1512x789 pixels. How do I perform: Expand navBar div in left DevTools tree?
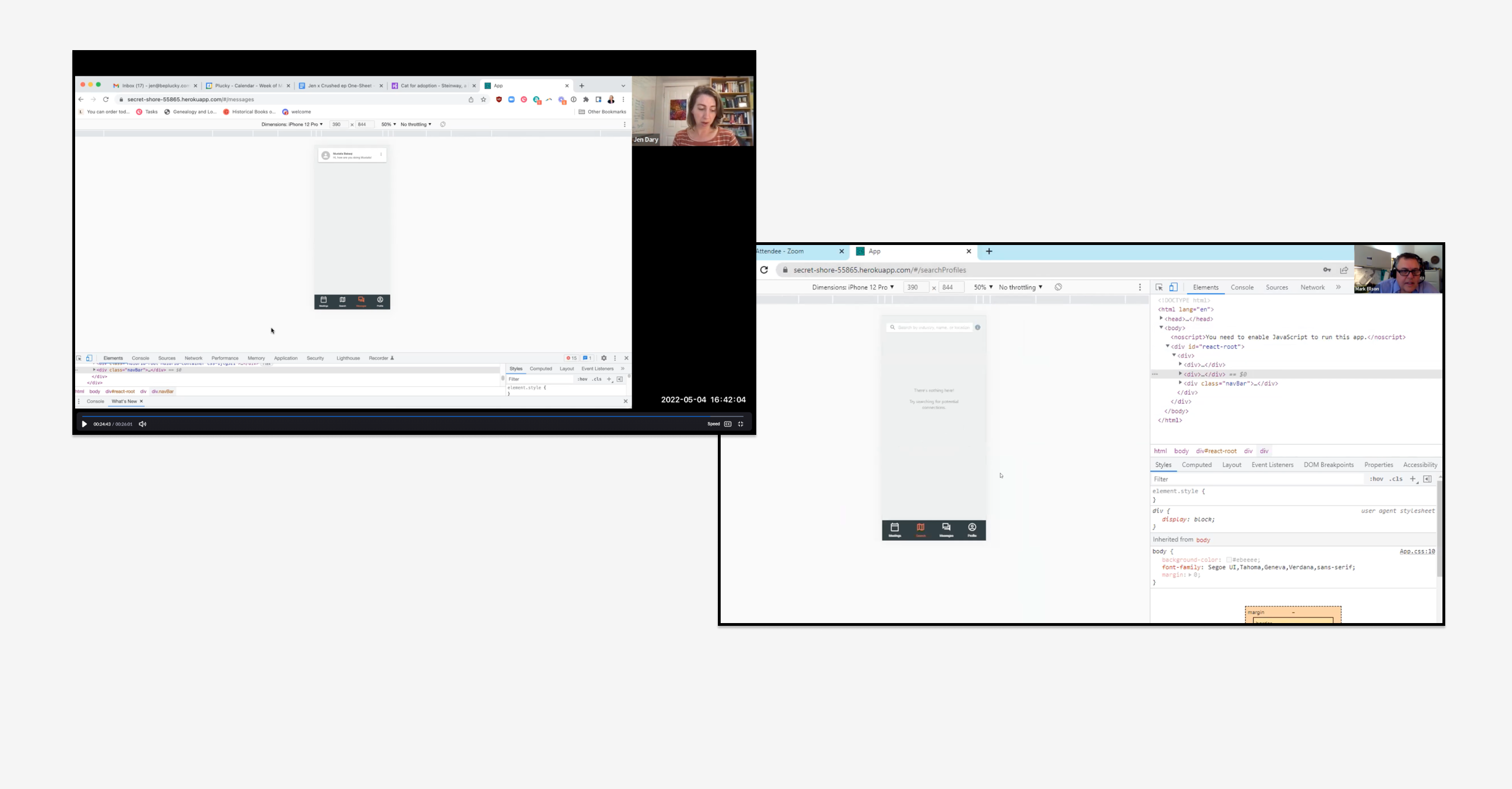pos(94,370)
